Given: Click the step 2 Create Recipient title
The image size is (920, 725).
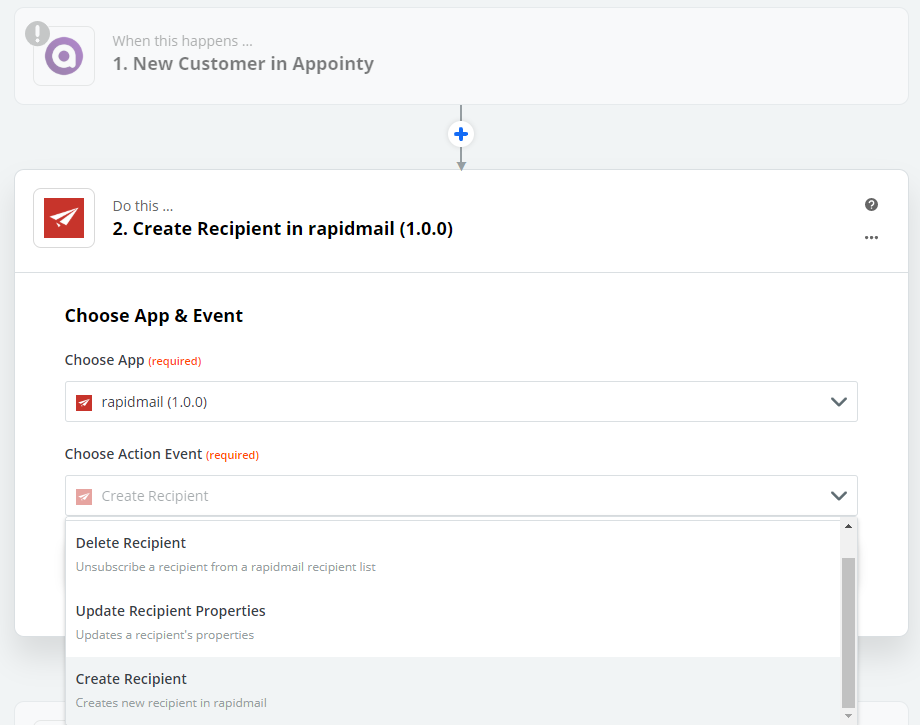Looking at the screenshot, I should 283,229.
